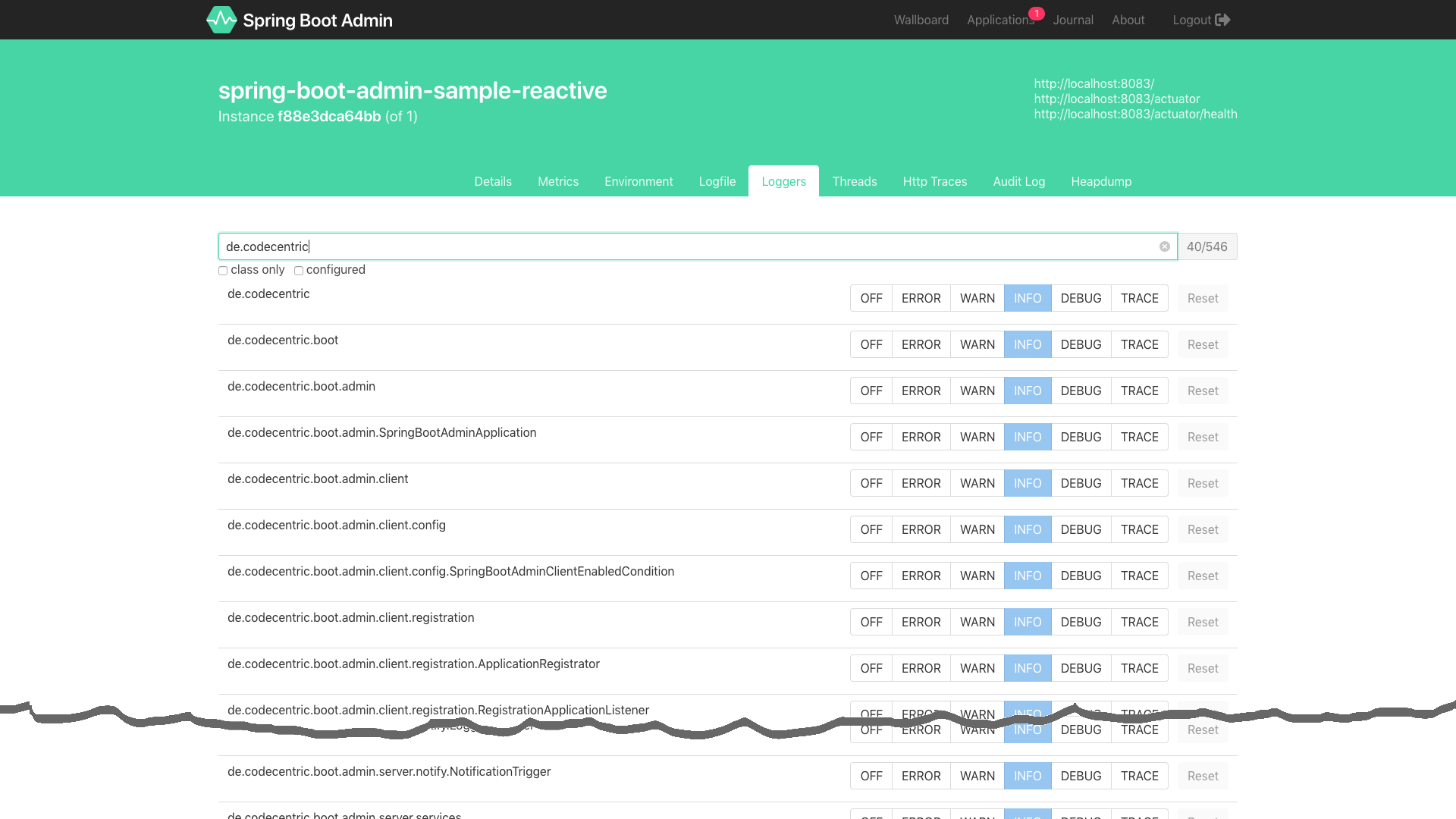Set de.codecentric.boot.admin to ERROR
Viewport: 1456px width, 819px height.
point(920,390)
